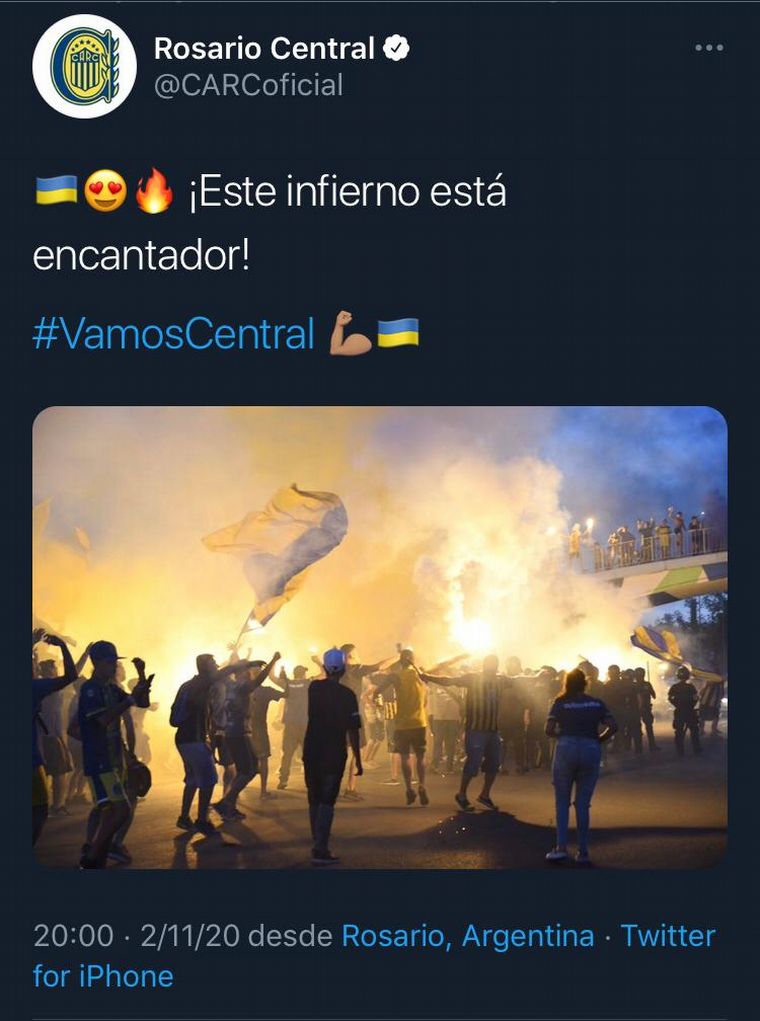
Task: Click the fire emoji in the tweet
Action: pos(154,191)
